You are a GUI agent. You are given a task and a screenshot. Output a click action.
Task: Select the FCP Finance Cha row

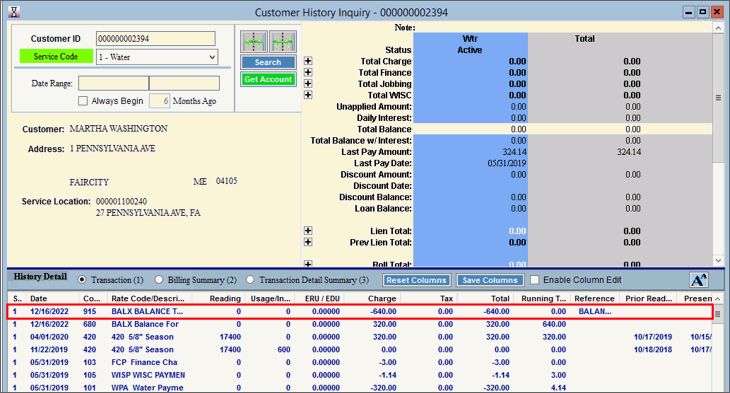tap(359, 362)
